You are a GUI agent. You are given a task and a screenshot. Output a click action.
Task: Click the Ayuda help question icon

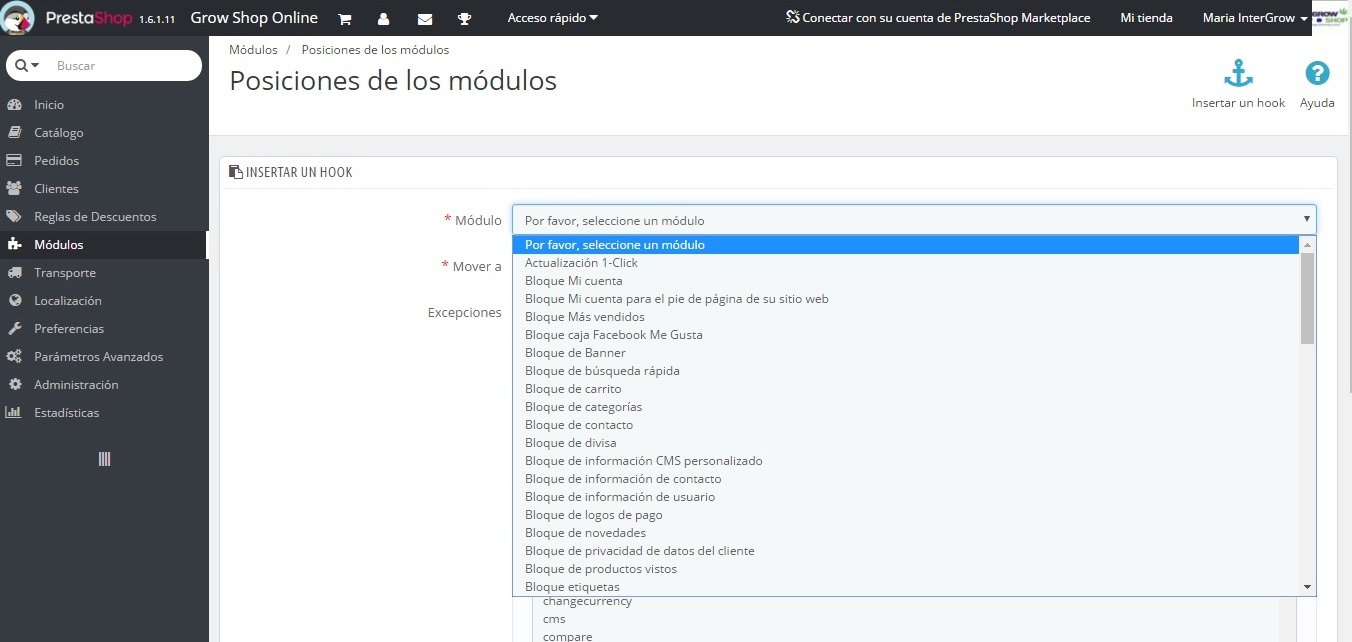[x=1318, y=74]
